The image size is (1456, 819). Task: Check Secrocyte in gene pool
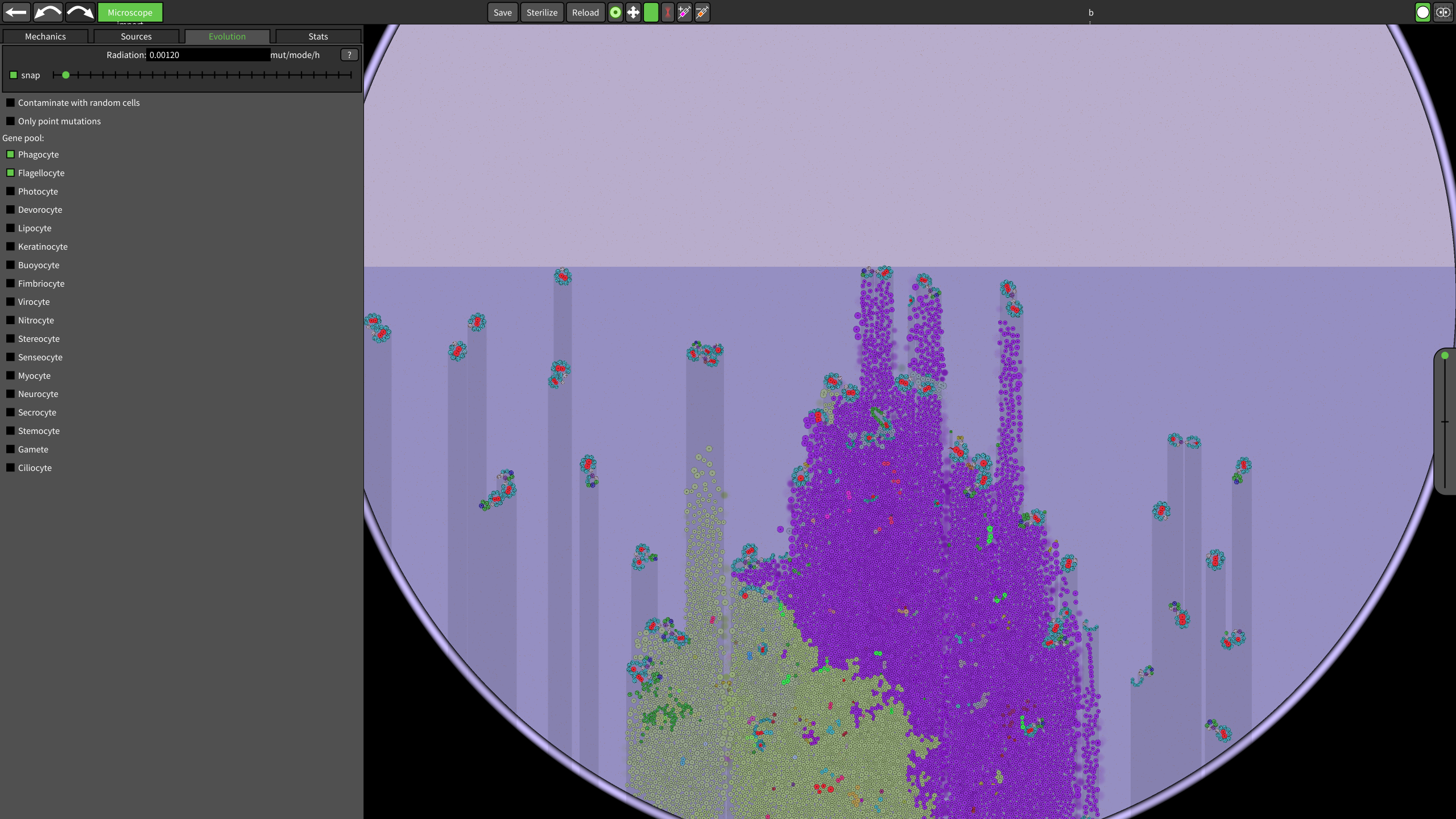pos(10,412)
